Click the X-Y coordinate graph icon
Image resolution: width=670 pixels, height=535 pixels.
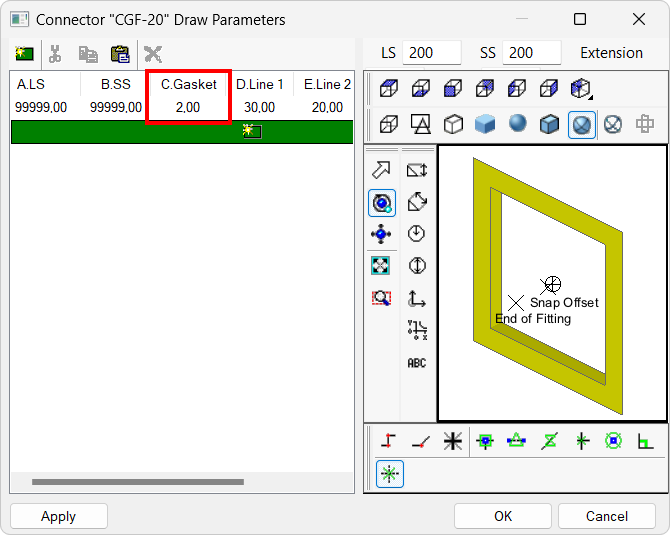point(417,330)
